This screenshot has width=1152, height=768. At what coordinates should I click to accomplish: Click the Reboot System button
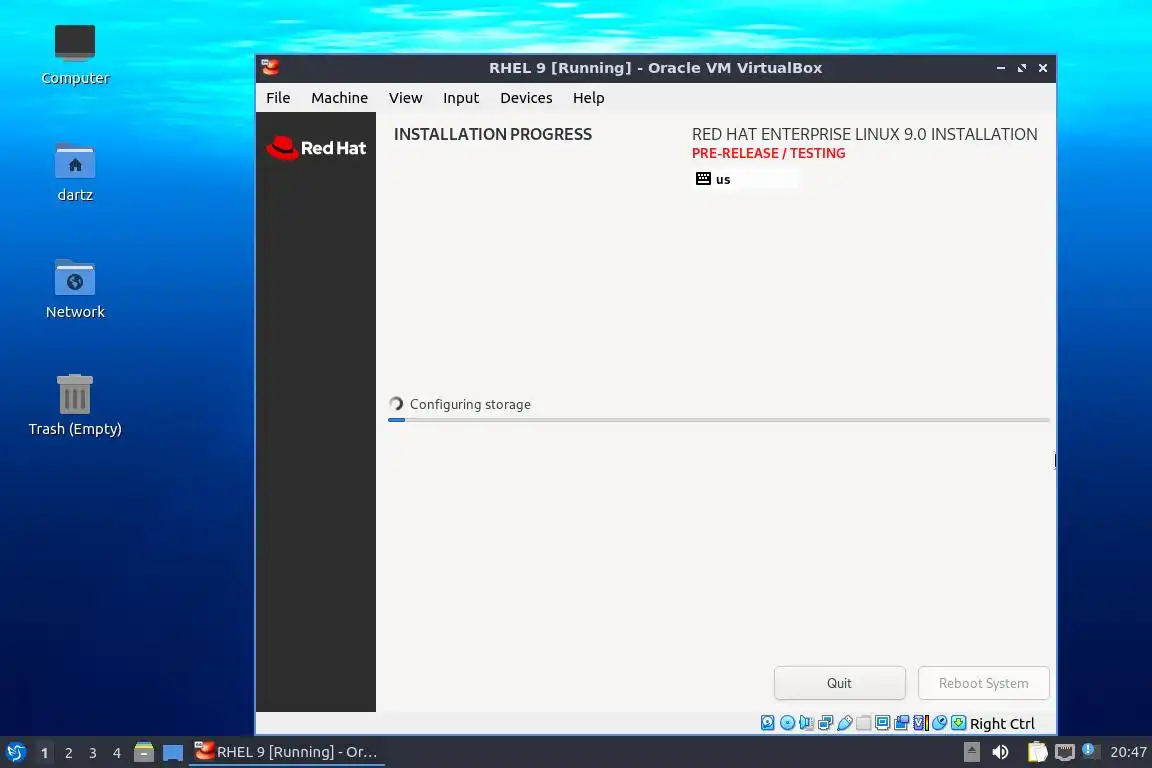tap(984, 683)
